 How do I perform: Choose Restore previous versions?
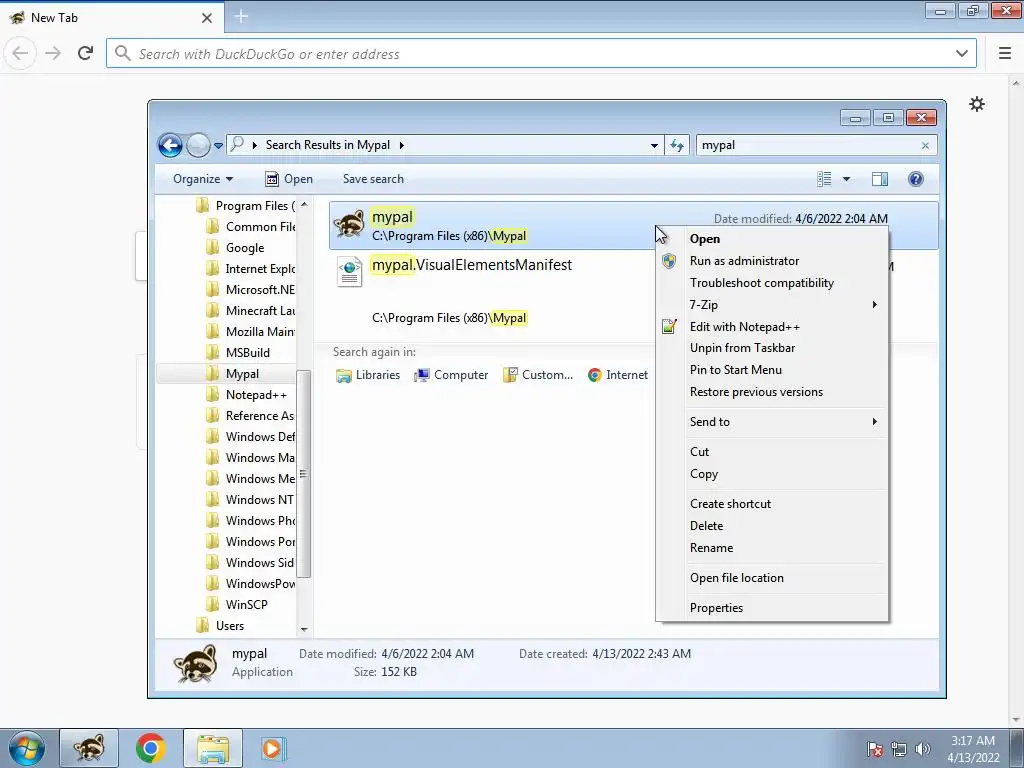(773, 392)
